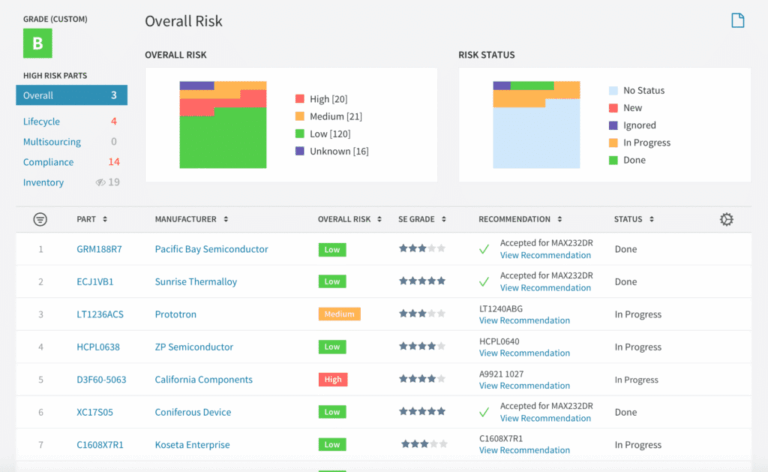The height and width of the screenshot is (472, 768).
Task: Click accepted checkmark in ECJ1VB1 row
Action: (484, 282)
